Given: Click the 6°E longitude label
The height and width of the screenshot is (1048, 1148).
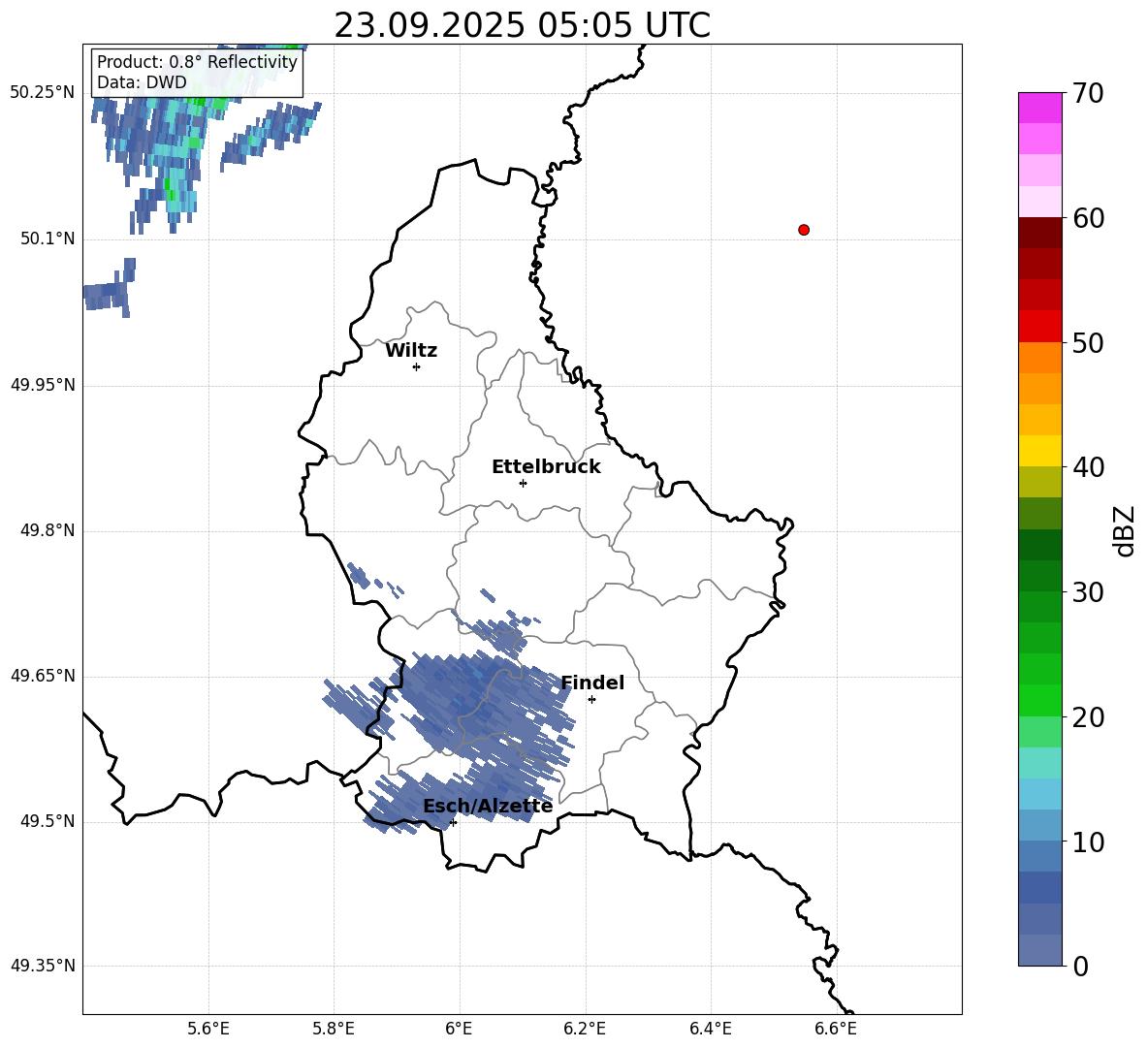Looking at the screenshot, I should coord(459,1029).
